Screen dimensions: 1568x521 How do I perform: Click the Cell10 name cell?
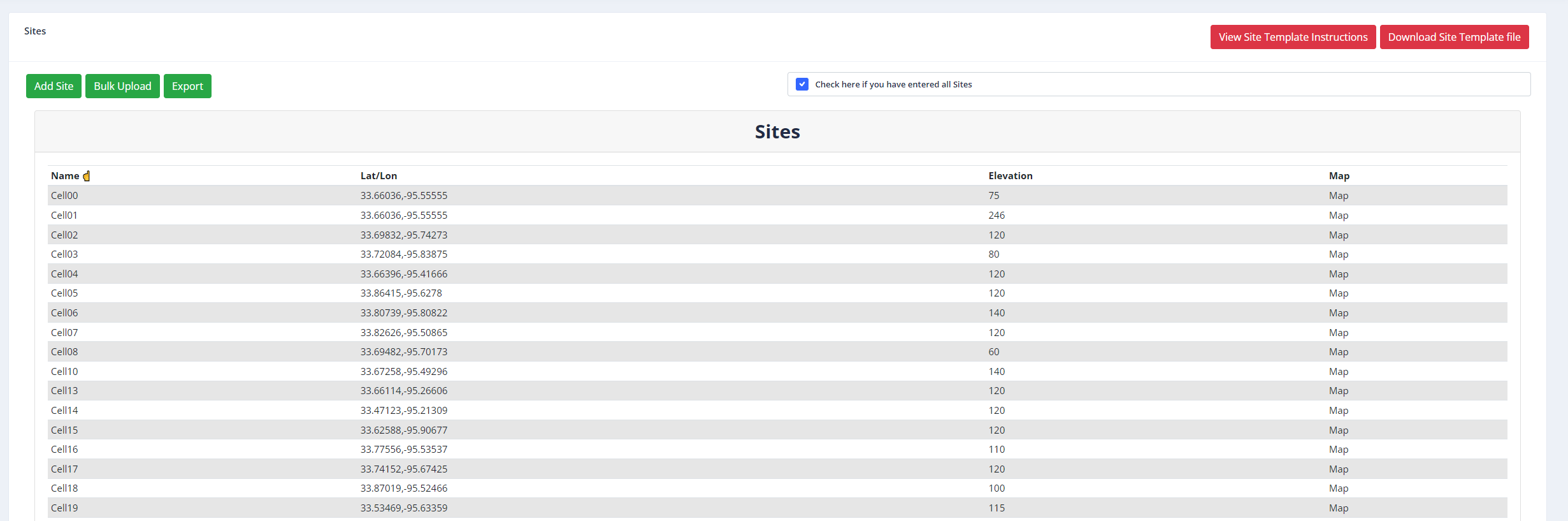(64, 372)
